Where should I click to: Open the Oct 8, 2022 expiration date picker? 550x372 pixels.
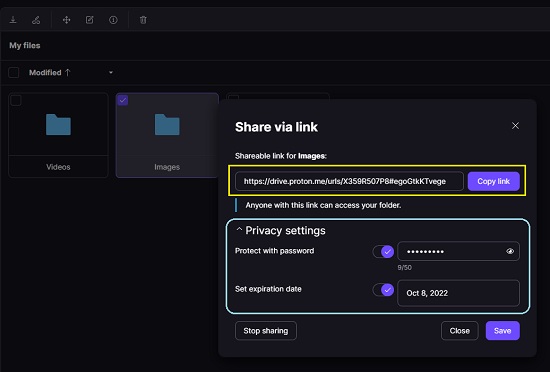point(458,293)
